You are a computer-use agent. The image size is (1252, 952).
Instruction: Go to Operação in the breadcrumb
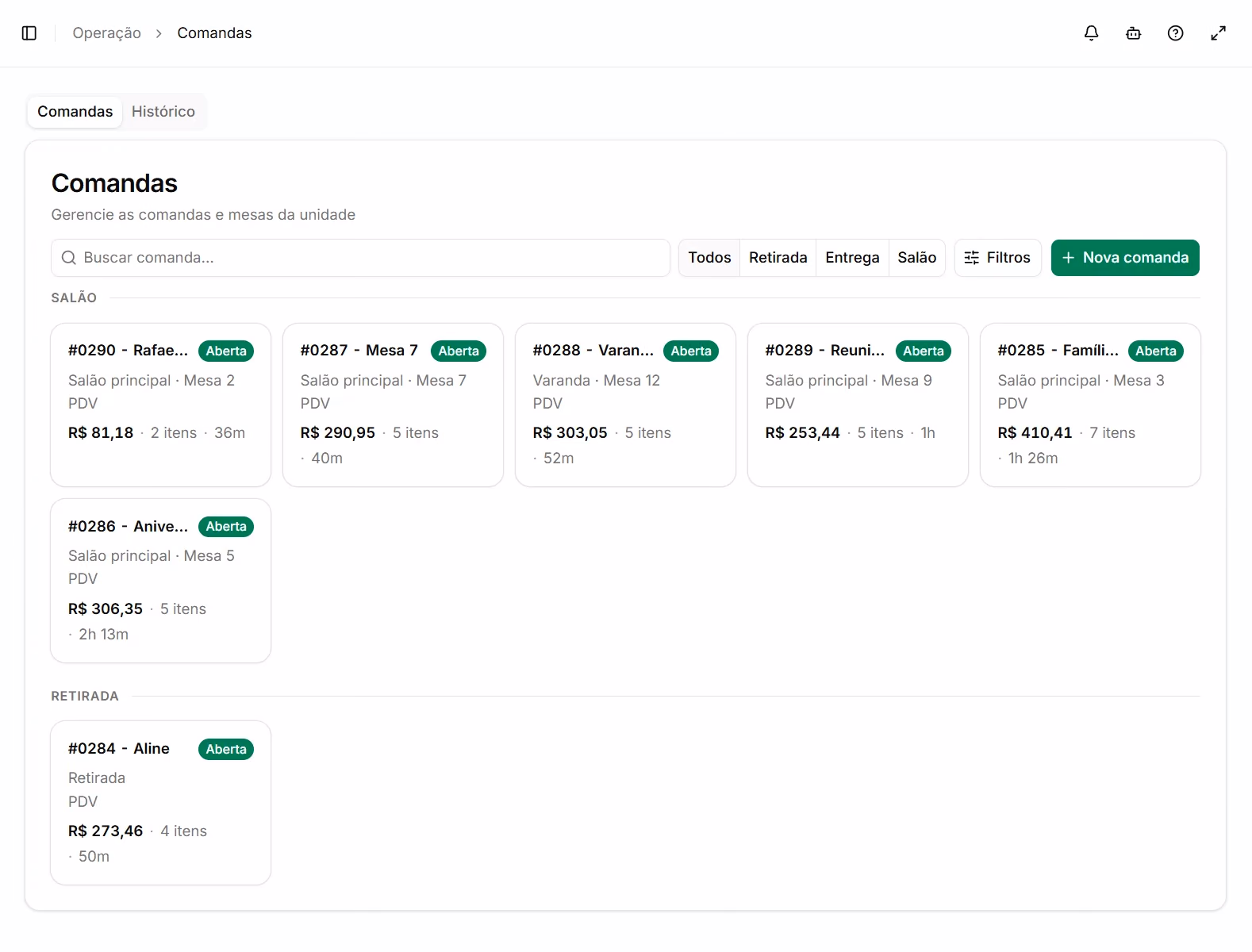click(x=107, y=33)
